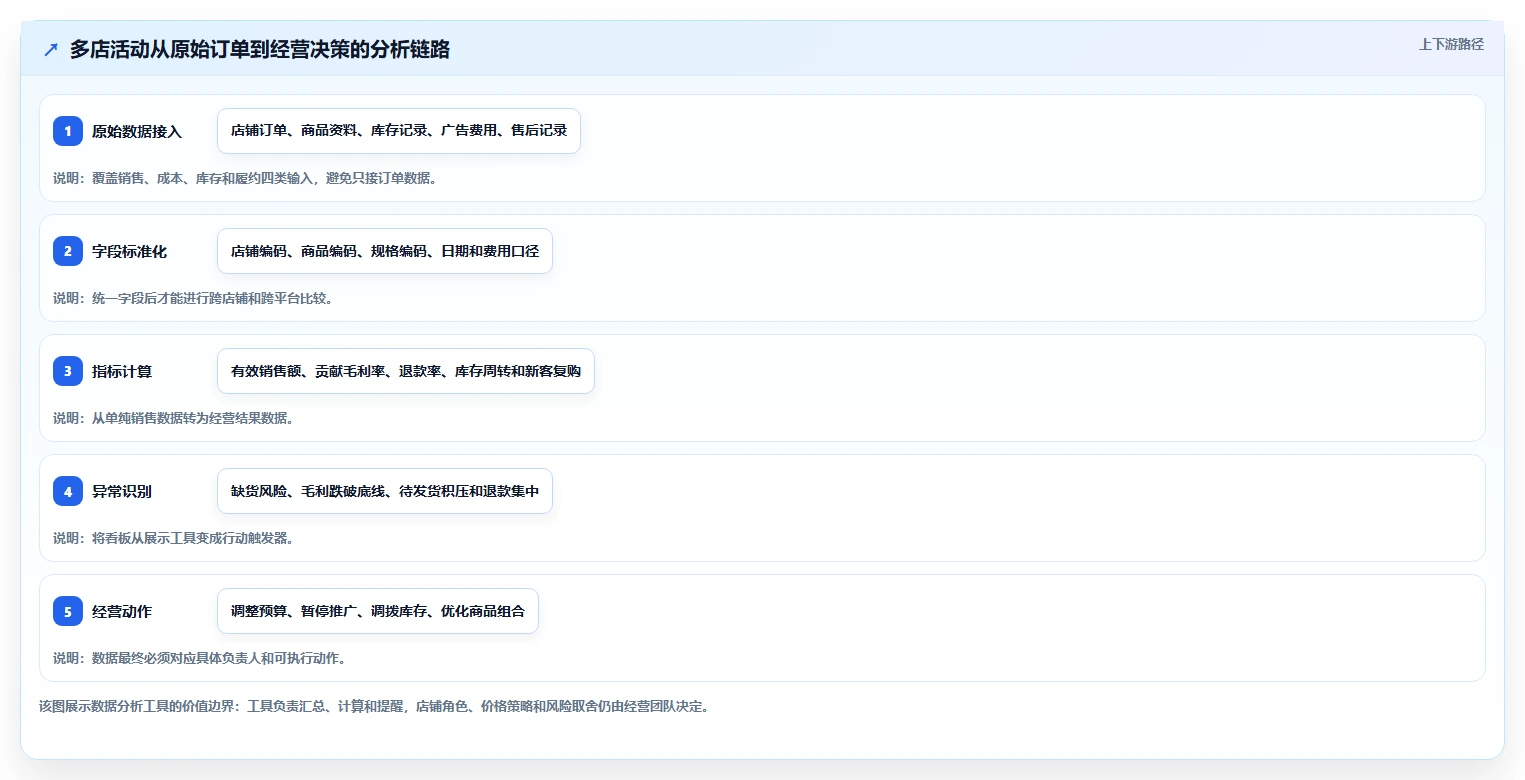Click step badge number 4
The image size is (1525, 780).
pos(68,491)
